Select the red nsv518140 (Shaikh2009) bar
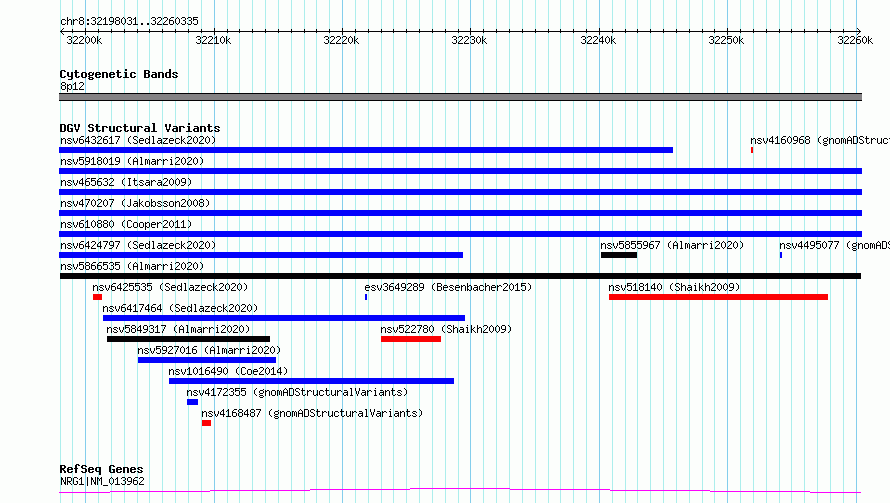 point(719,297)
